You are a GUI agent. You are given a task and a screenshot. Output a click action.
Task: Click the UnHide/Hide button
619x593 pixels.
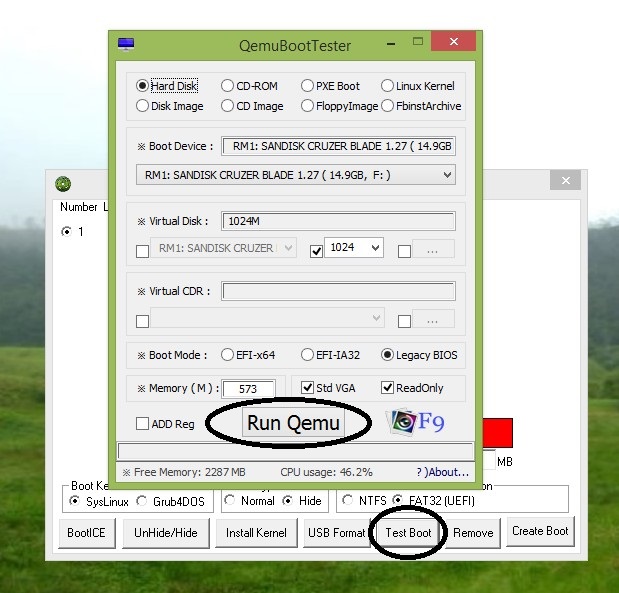[166, 533]
